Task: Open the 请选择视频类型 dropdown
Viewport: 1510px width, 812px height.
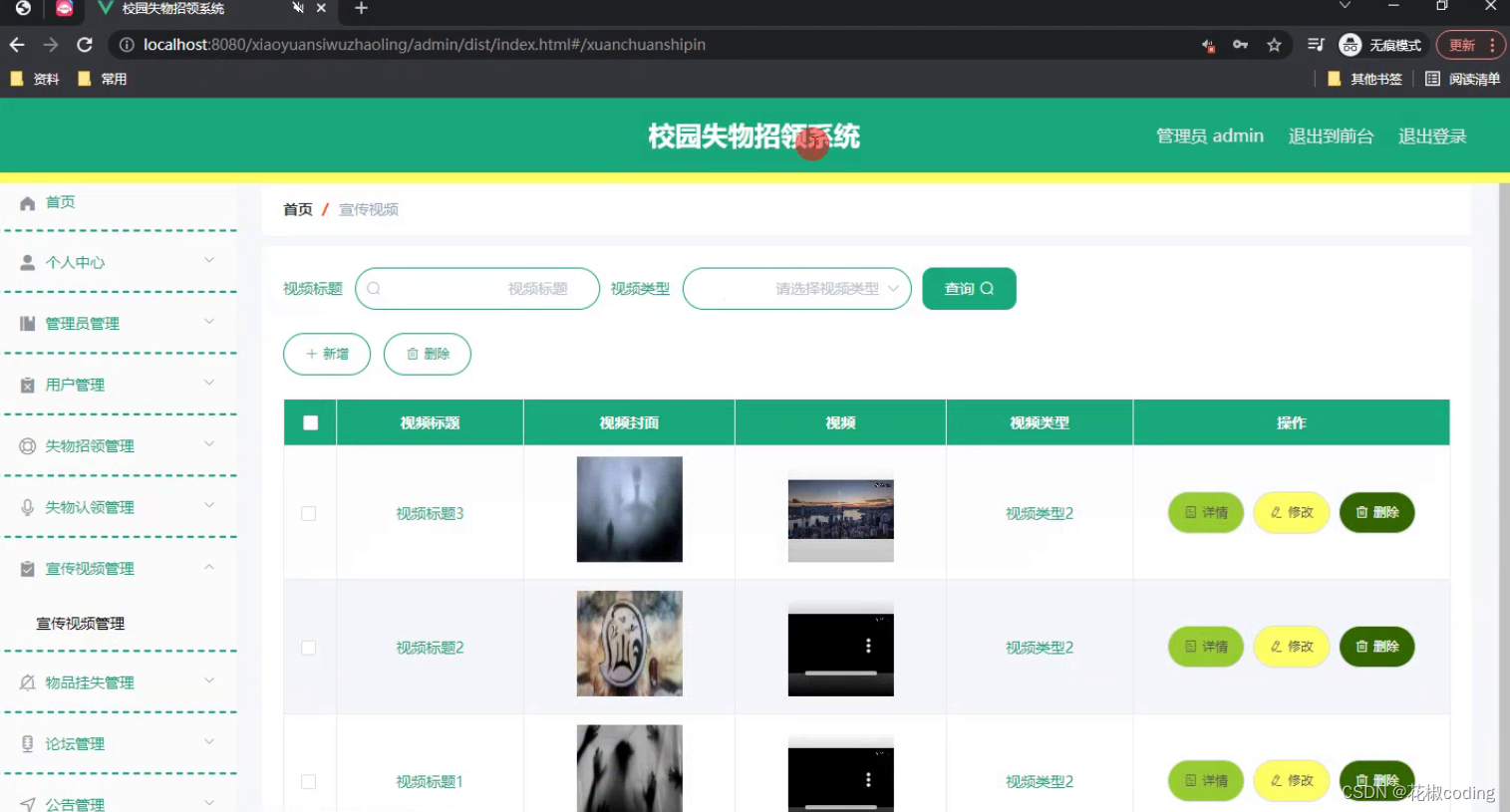Action: point(796,288)
